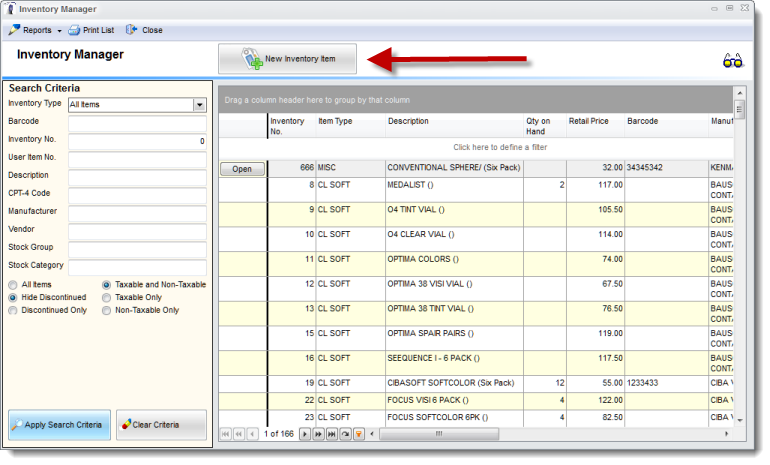This screenshot has height=465, width=770.
Task: Click the orange filter funnel icon
Action: (359, 434)
